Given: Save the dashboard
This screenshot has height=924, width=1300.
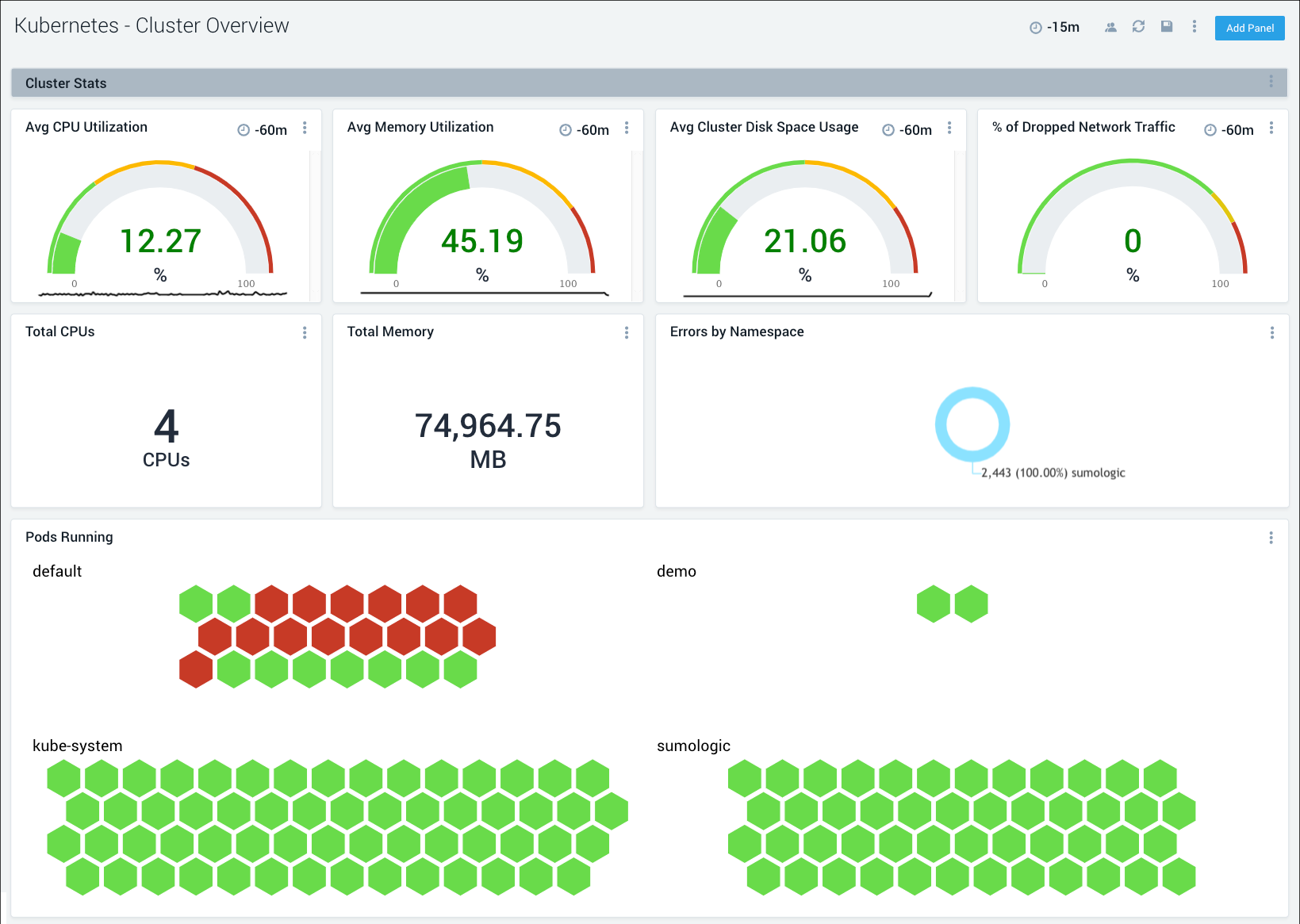Looking at the screenshot, I should tap(1167, 26).
